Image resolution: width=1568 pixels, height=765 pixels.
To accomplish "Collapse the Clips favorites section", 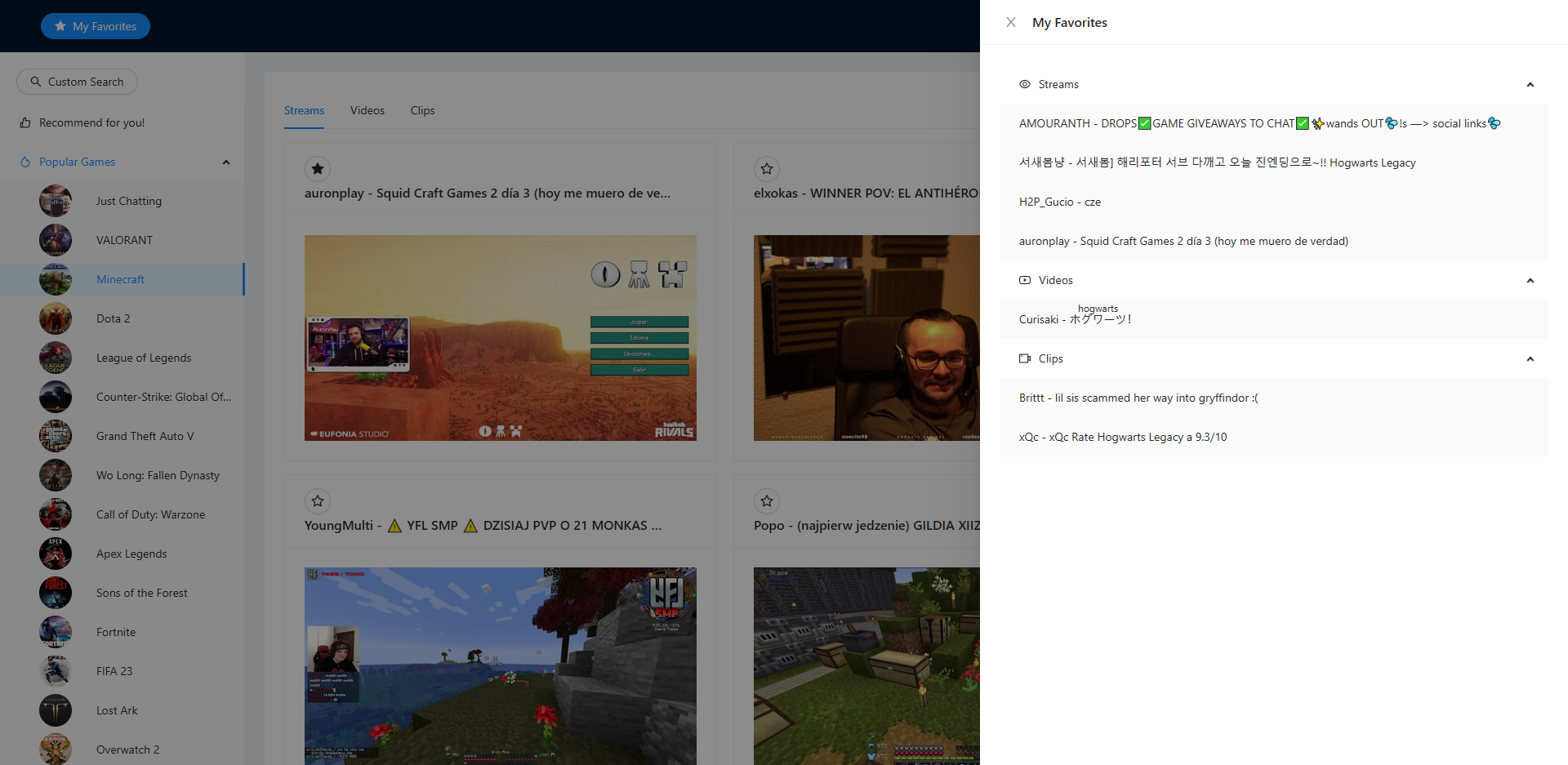I will [x=1530, y=358].
